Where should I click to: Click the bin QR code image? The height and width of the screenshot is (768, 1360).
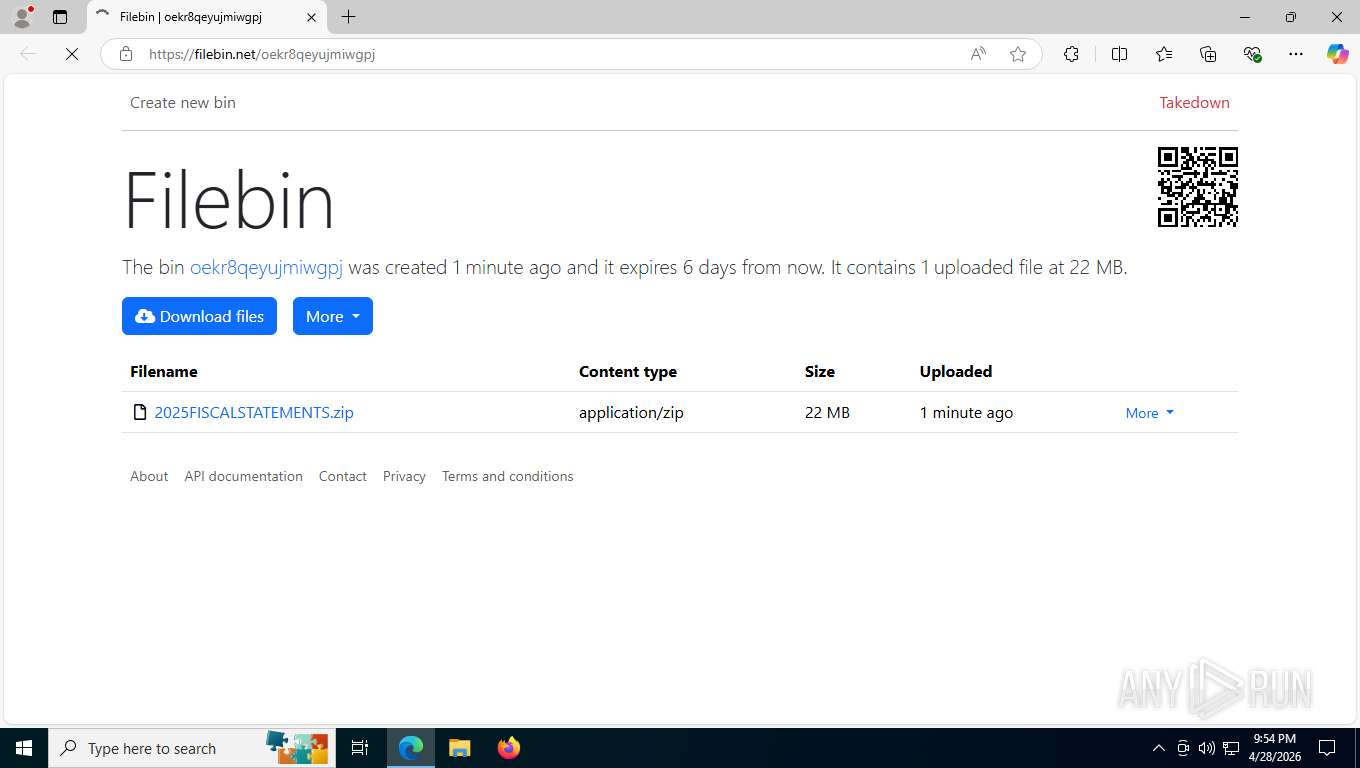click(1198, 187)
